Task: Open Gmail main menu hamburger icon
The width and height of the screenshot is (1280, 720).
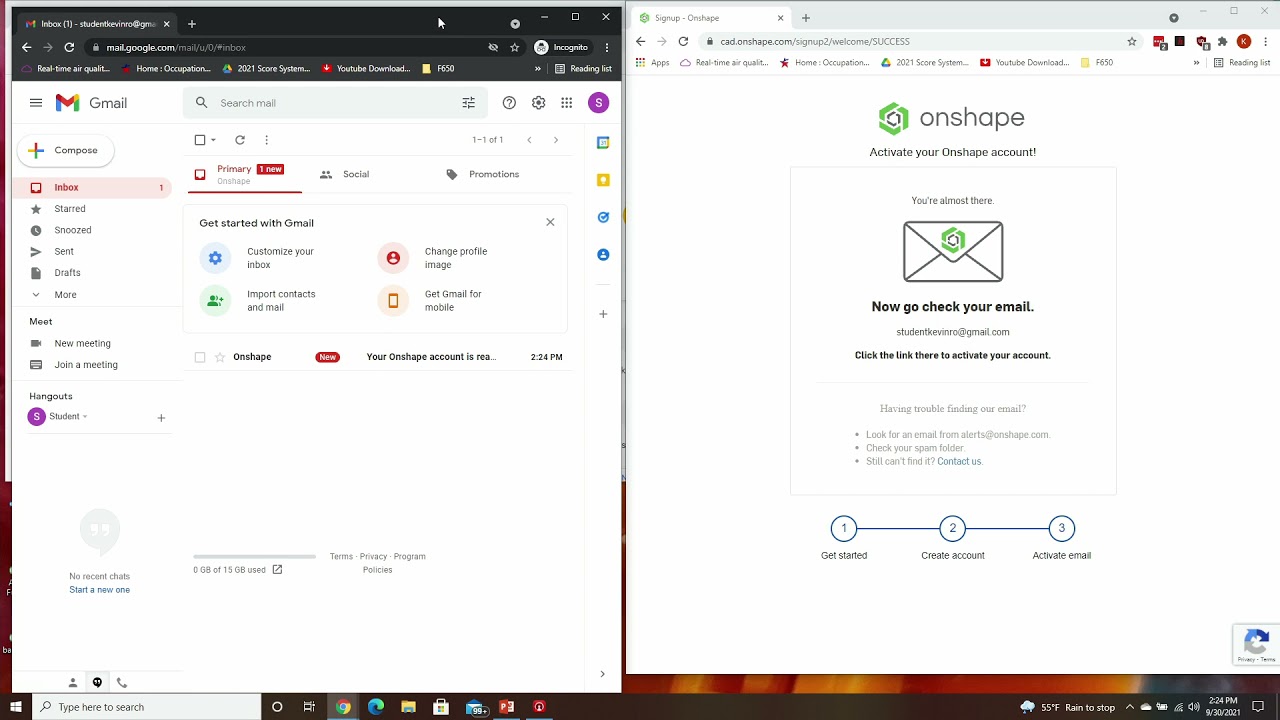Action: coord(36,103)
